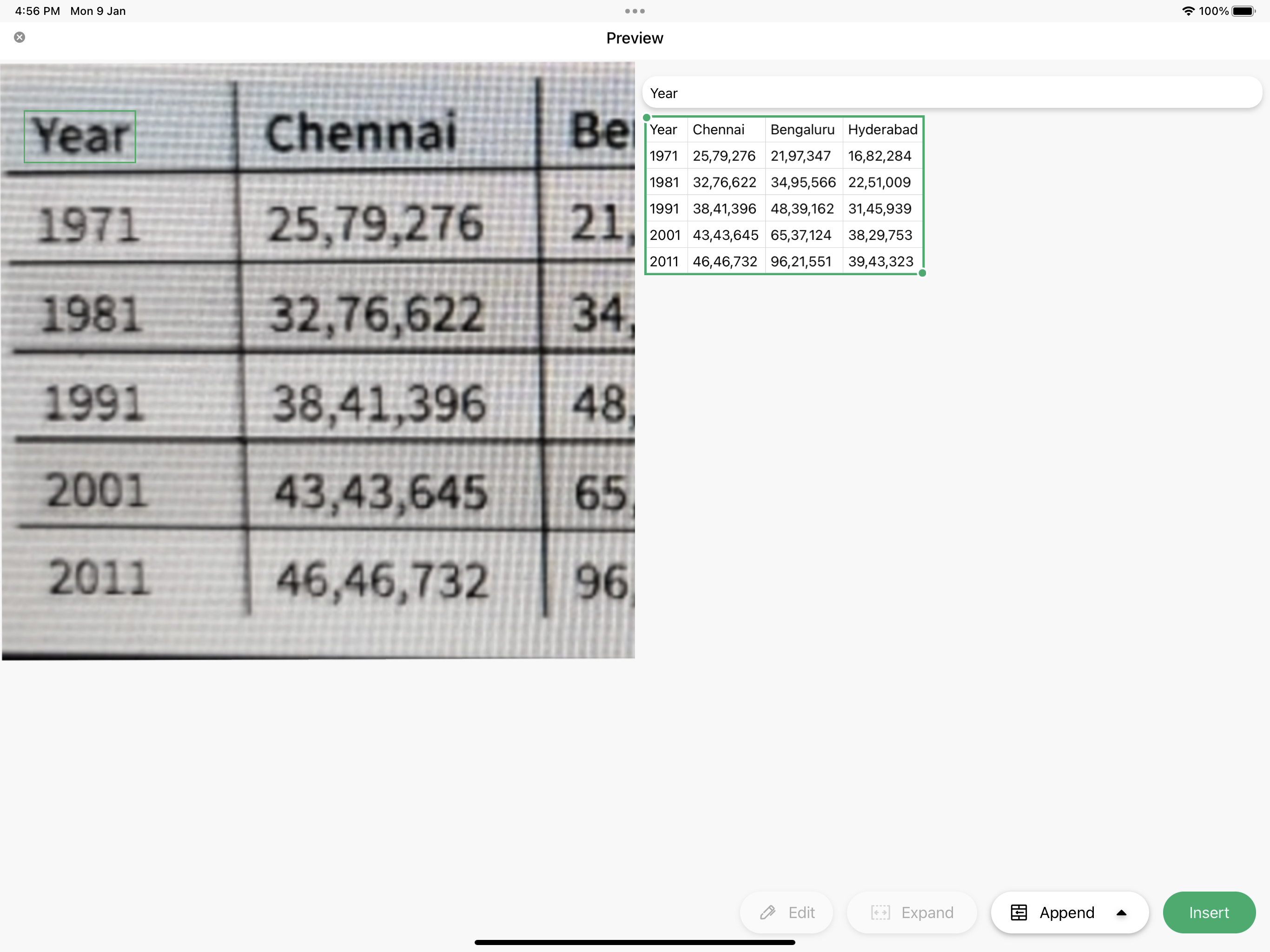Select the Year header cell in table
Image resolution: width=1270 pixels, height=952 pixels.
(667, 130)
